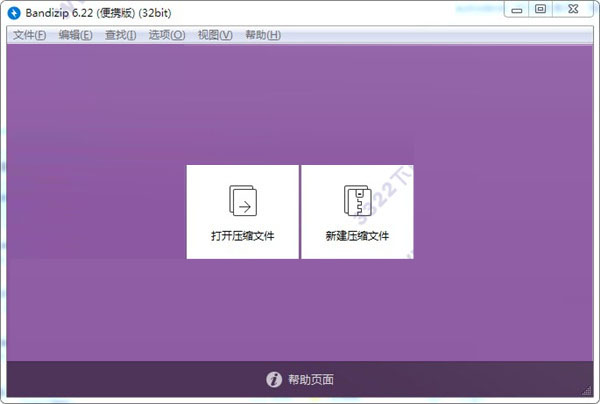
Task: Close the Bandizip window
Action: pyautogui.click(x=573, y=9)
